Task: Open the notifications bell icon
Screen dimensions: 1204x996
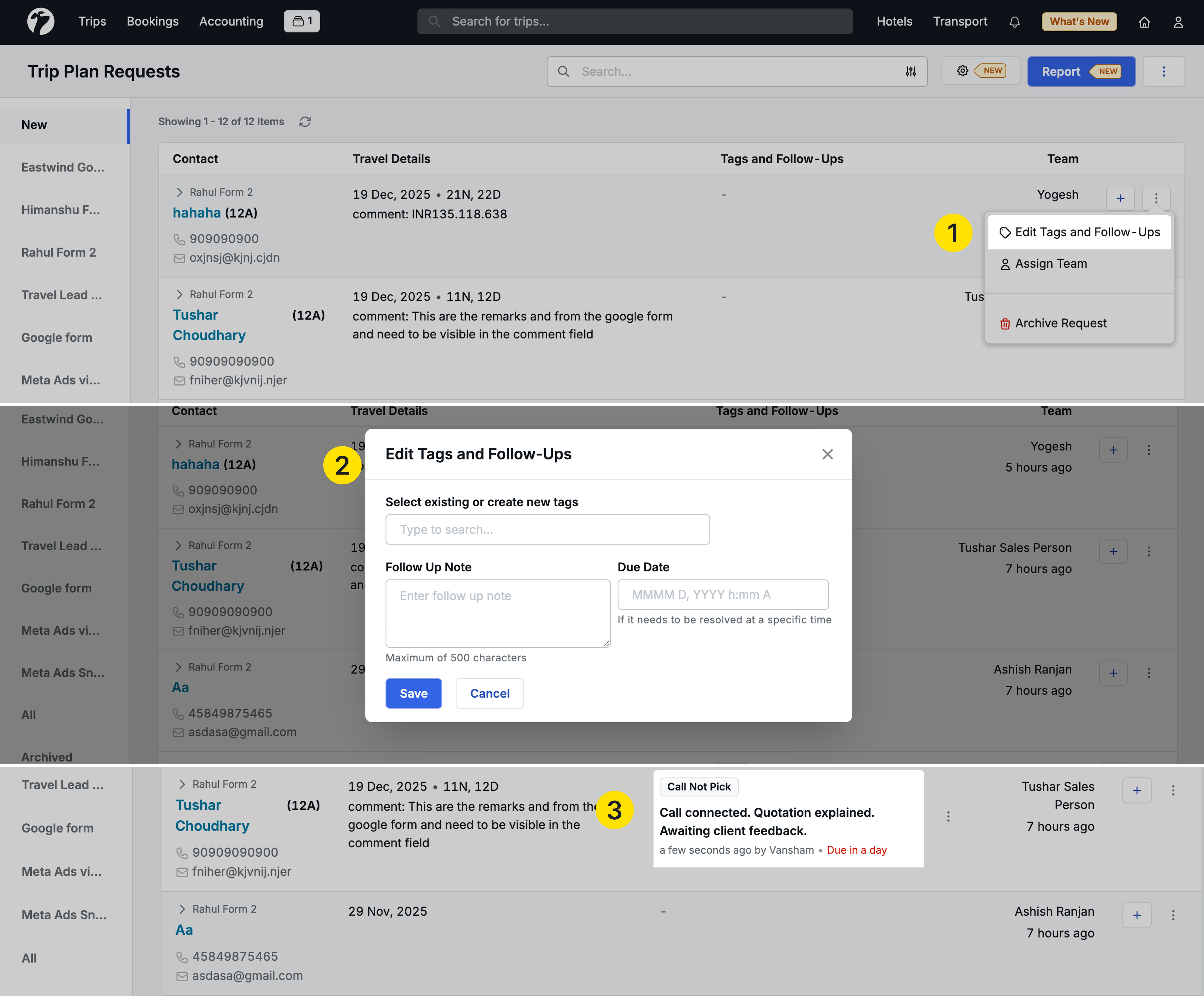Action: (x=1015, y=22)
